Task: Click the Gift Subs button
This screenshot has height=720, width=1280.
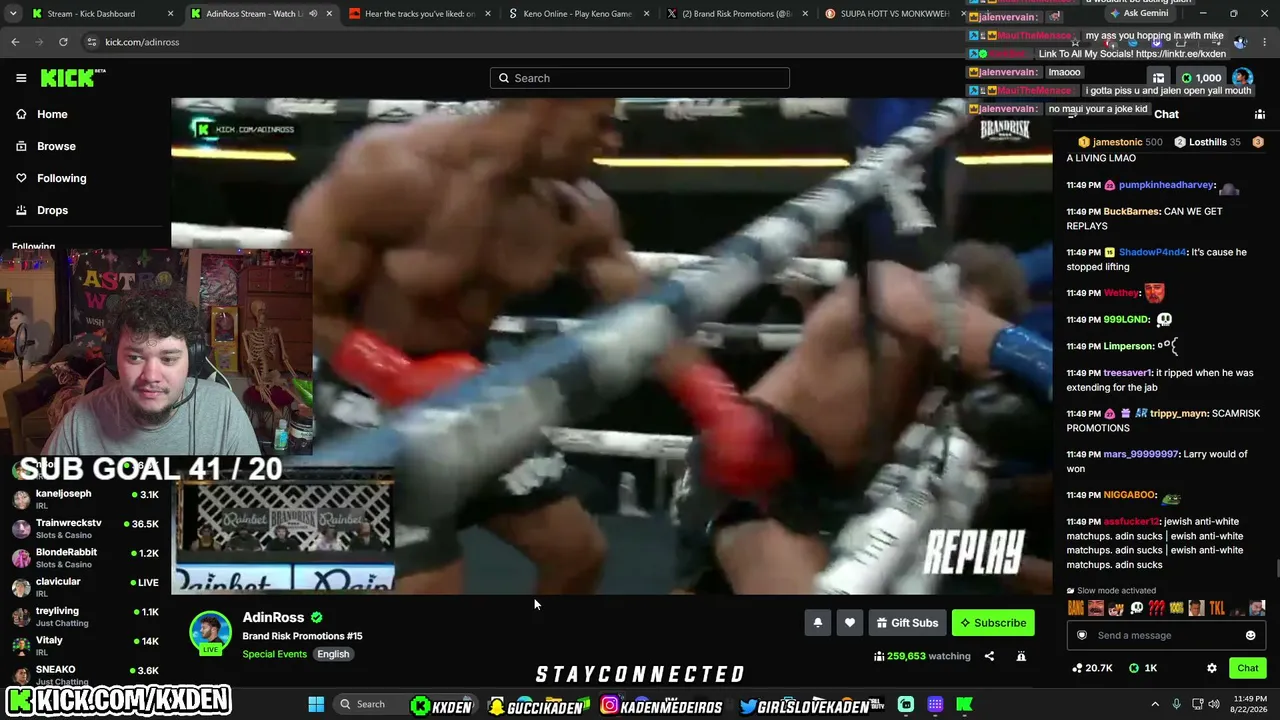Action: click(907, 623)
